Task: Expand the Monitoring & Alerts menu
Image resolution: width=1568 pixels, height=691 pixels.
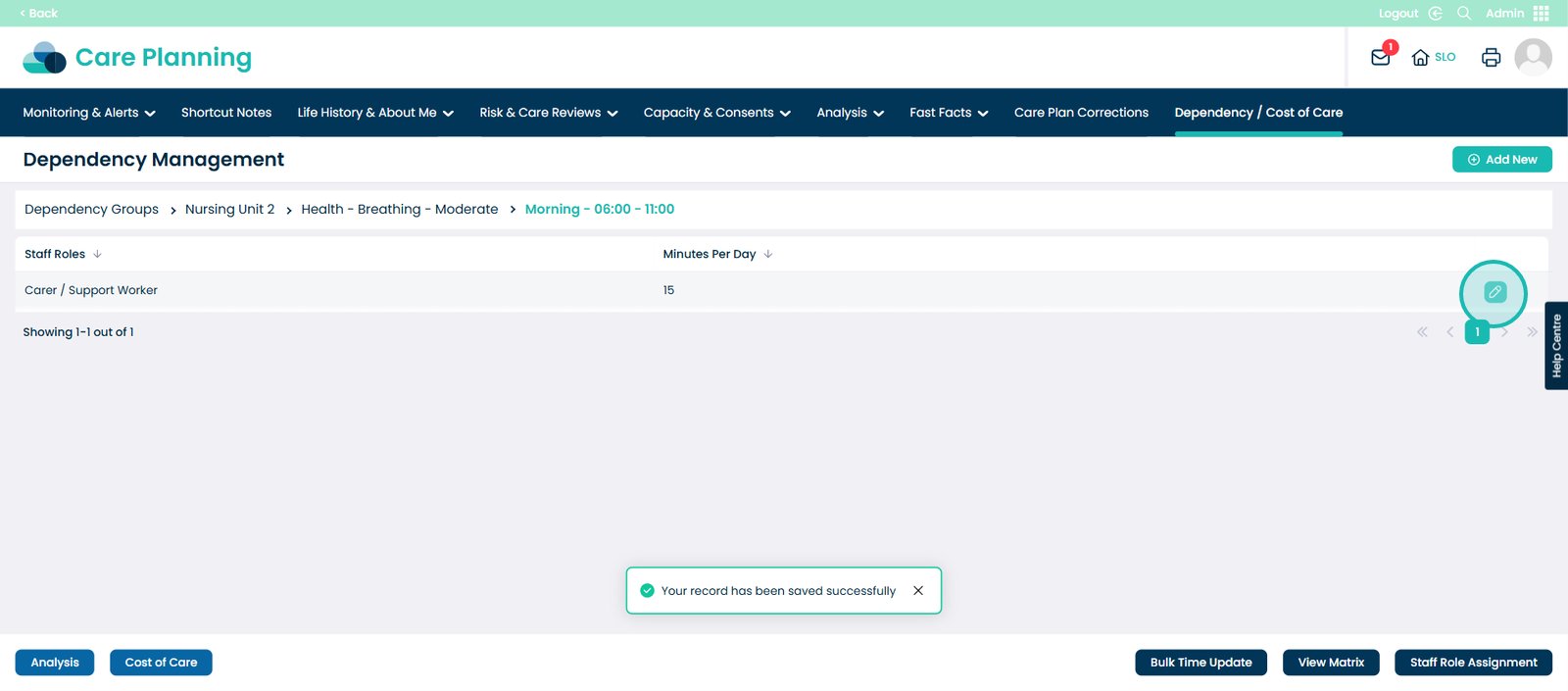Action: (x=89, y=113)
